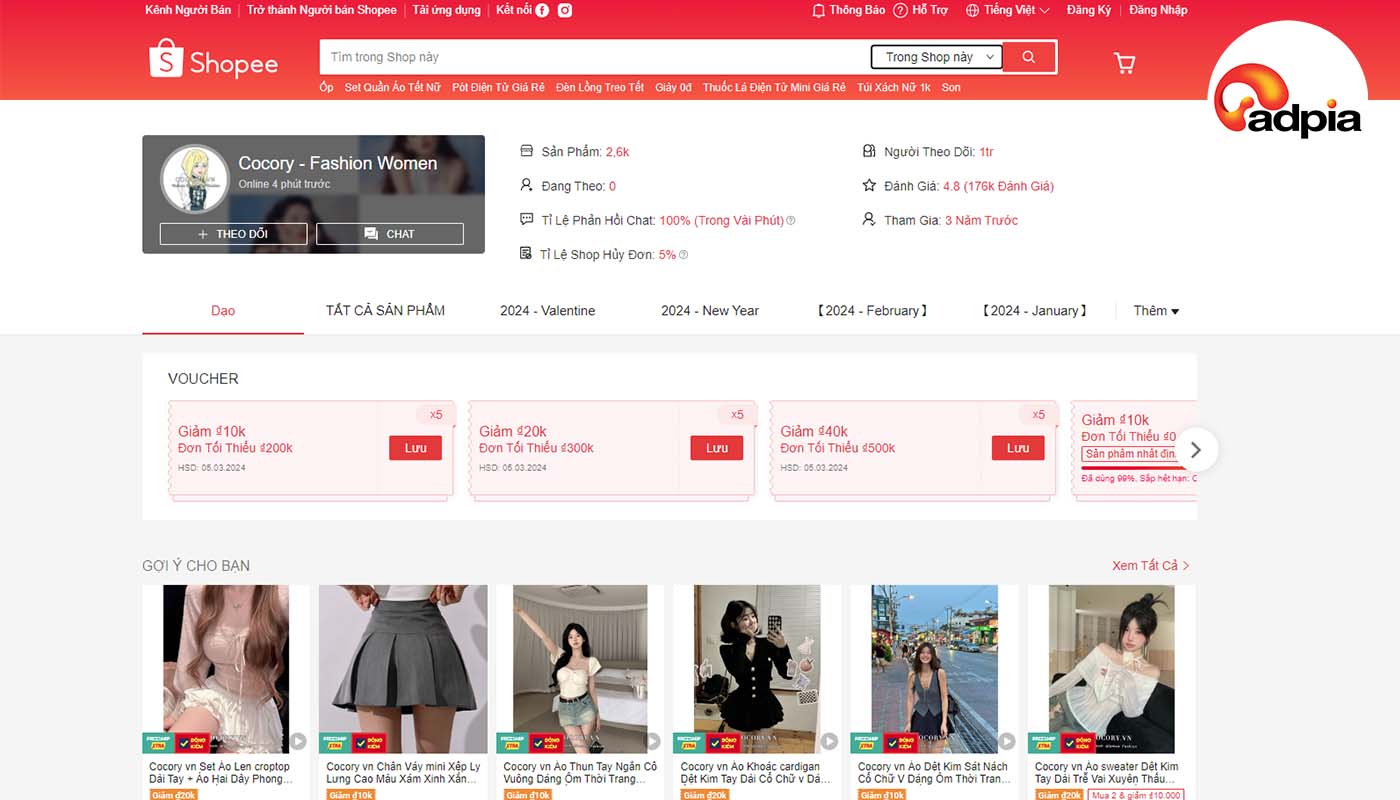Click the red magnifier search button
Image resolution: width=1400 pixels, height=800 pixels.
[1028, 57]
